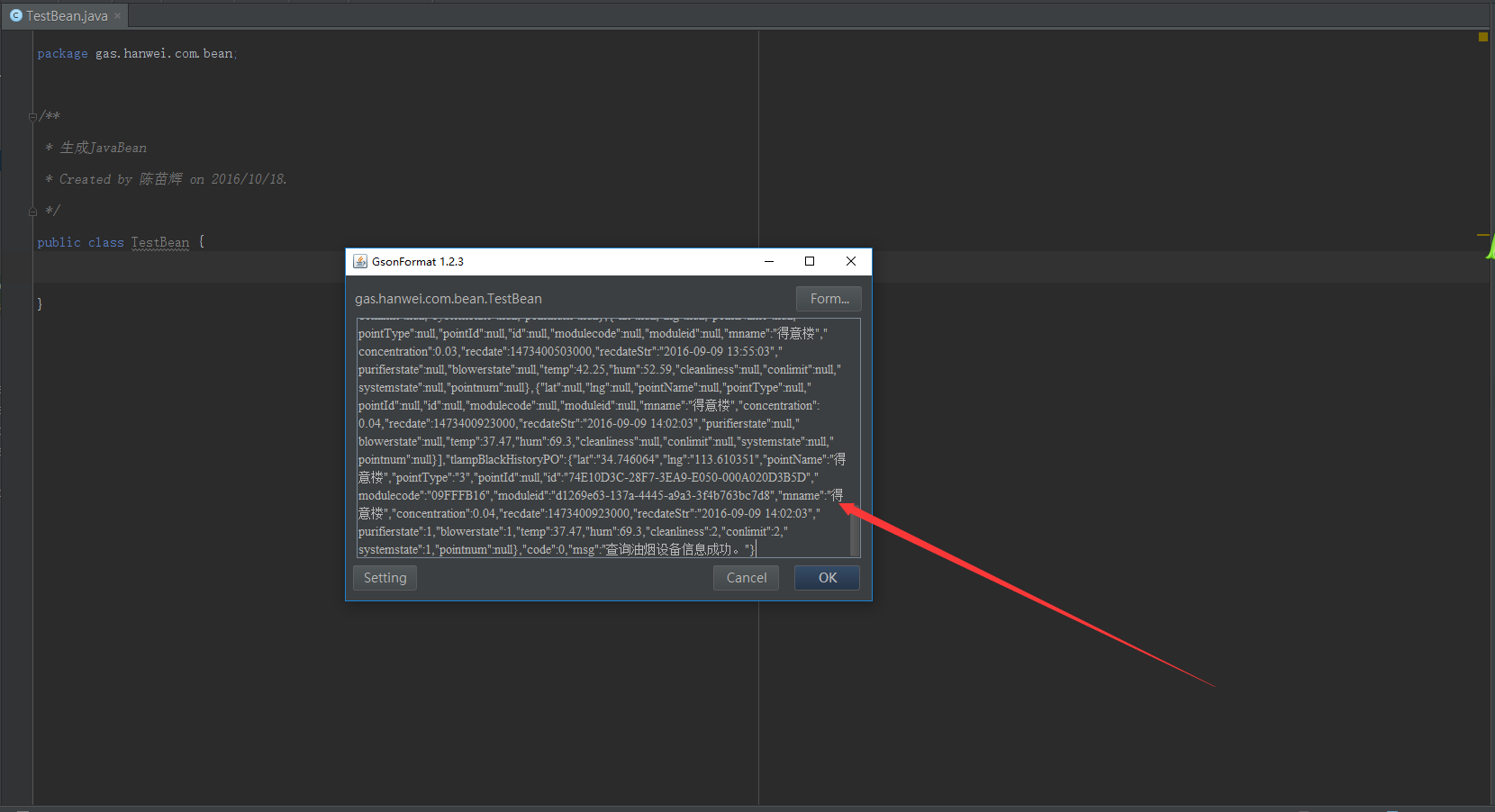
Task: Close the GsonFormat 1.2.3 dialog
Action: tap(851, 262)
